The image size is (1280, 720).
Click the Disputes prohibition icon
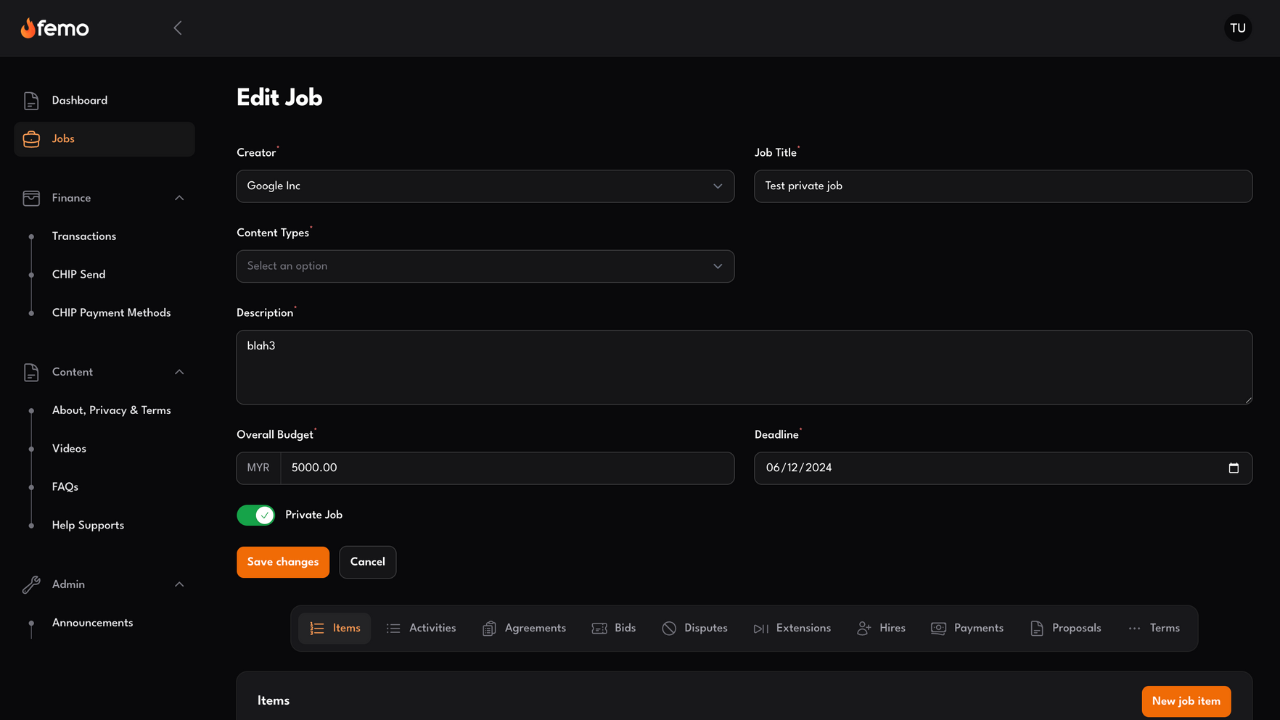669,627
